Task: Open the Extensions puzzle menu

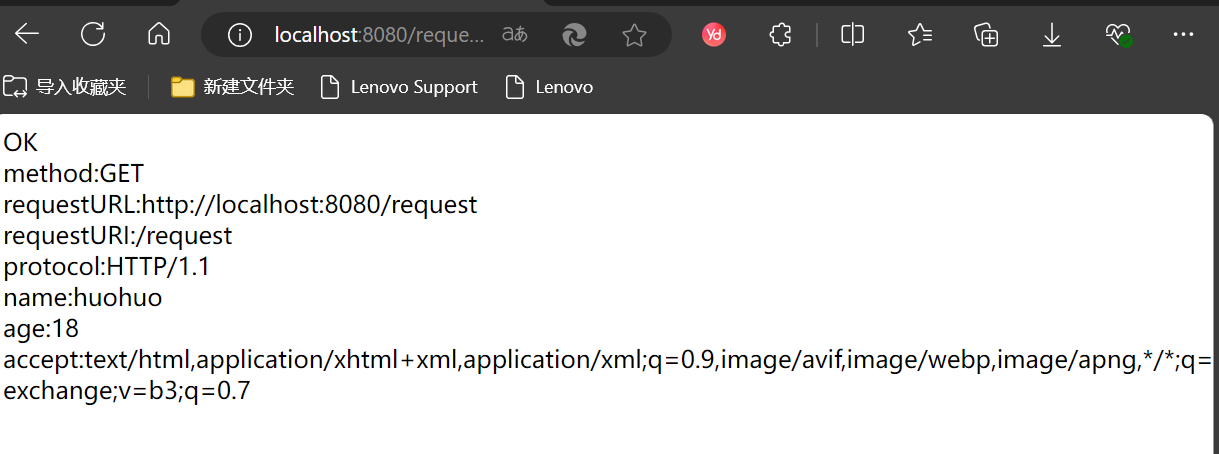Action: click(x=781, y=35)
